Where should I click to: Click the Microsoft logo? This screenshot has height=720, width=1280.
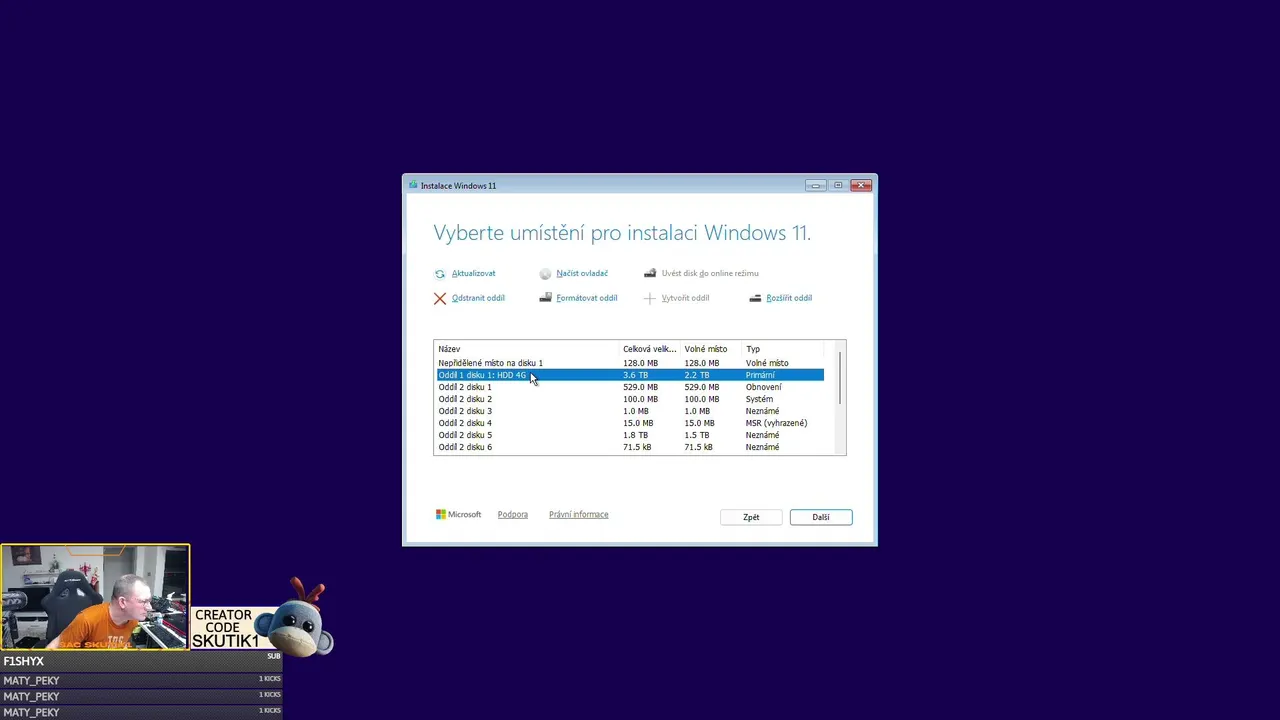point(459,514)
